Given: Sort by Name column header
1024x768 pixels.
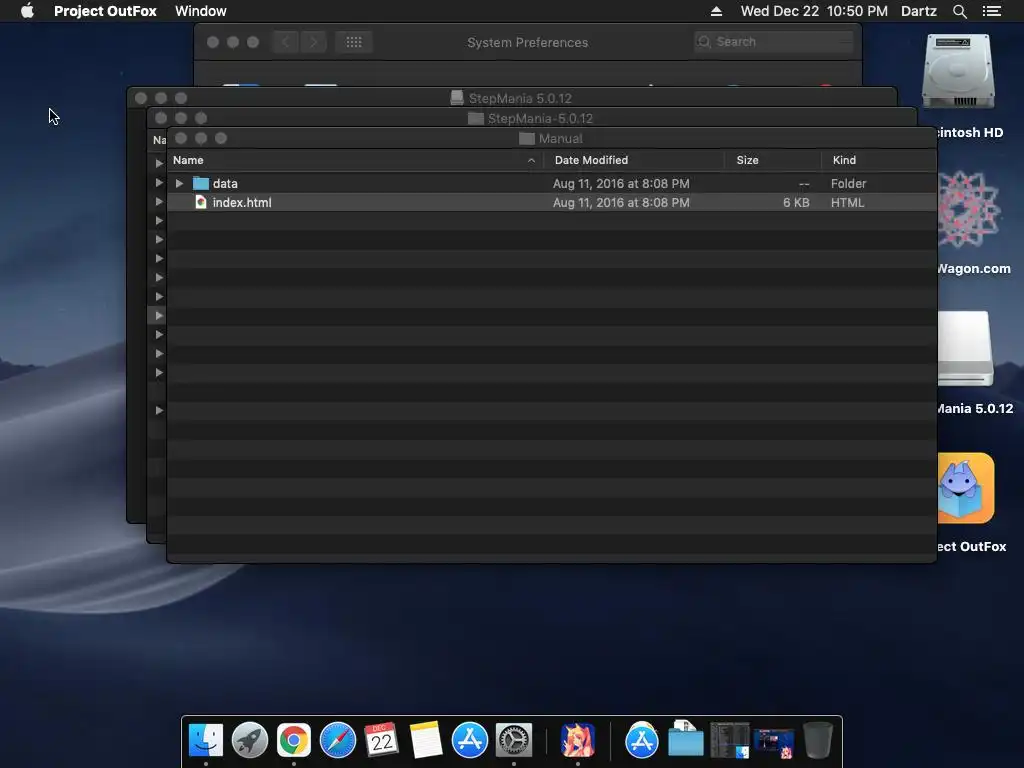Looking at the screenshot, I should [x=188, y=160].
